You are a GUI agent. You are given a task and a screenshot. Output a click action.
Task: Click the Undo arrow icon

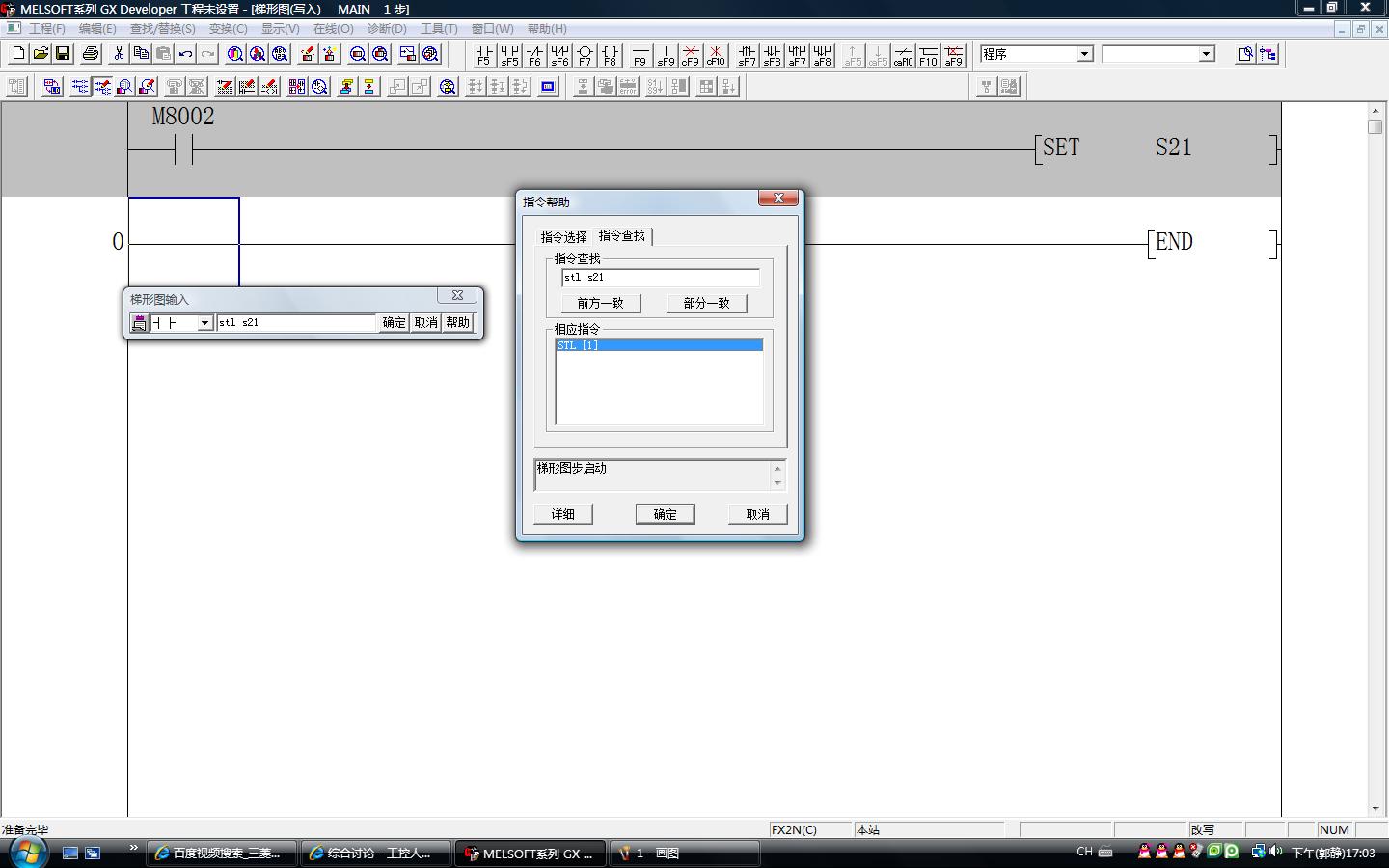point(185,54)
